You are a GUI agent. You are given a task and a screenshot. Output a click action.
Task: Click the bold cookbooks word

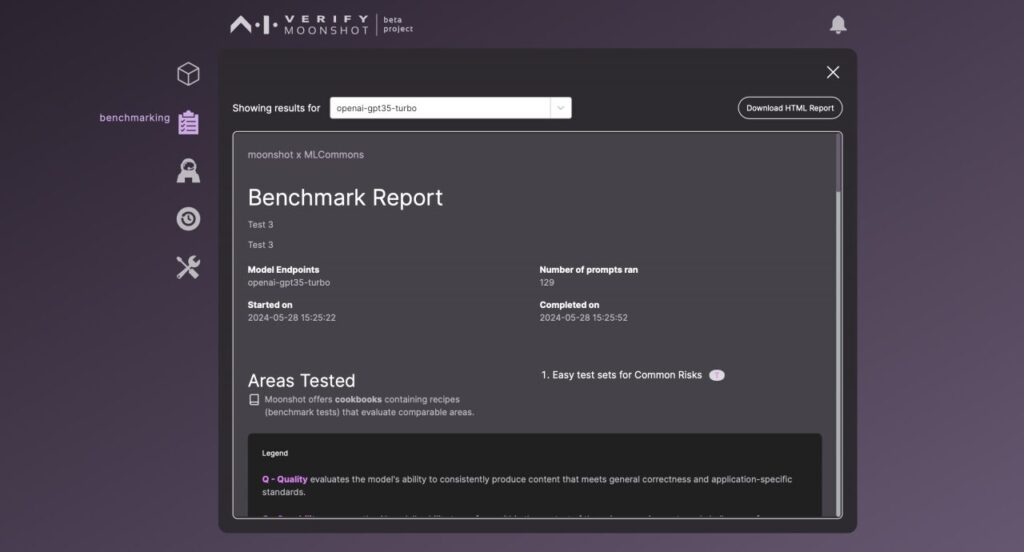358,399
